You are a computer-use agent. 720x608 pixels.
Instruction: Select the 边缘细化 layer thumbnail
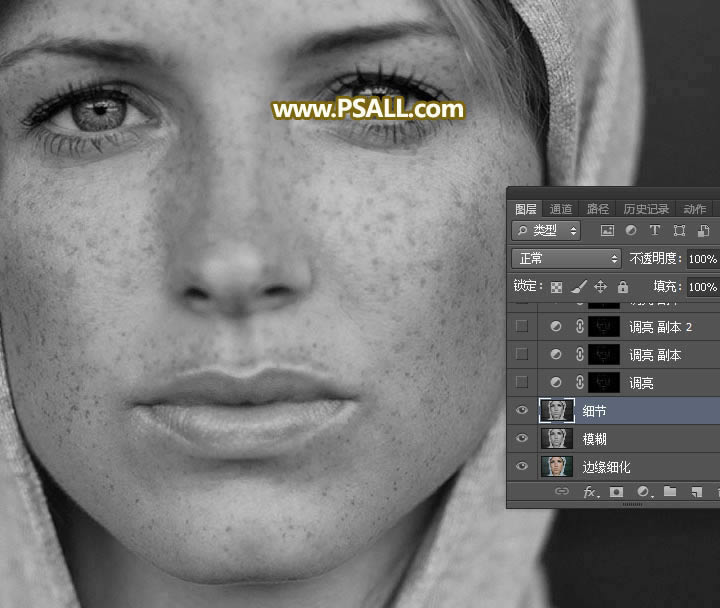(556, 467)
